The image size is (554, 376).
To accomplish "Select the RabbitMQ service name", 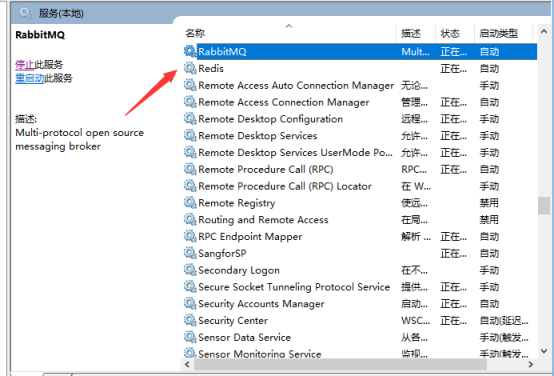I will tap(222, 52).
